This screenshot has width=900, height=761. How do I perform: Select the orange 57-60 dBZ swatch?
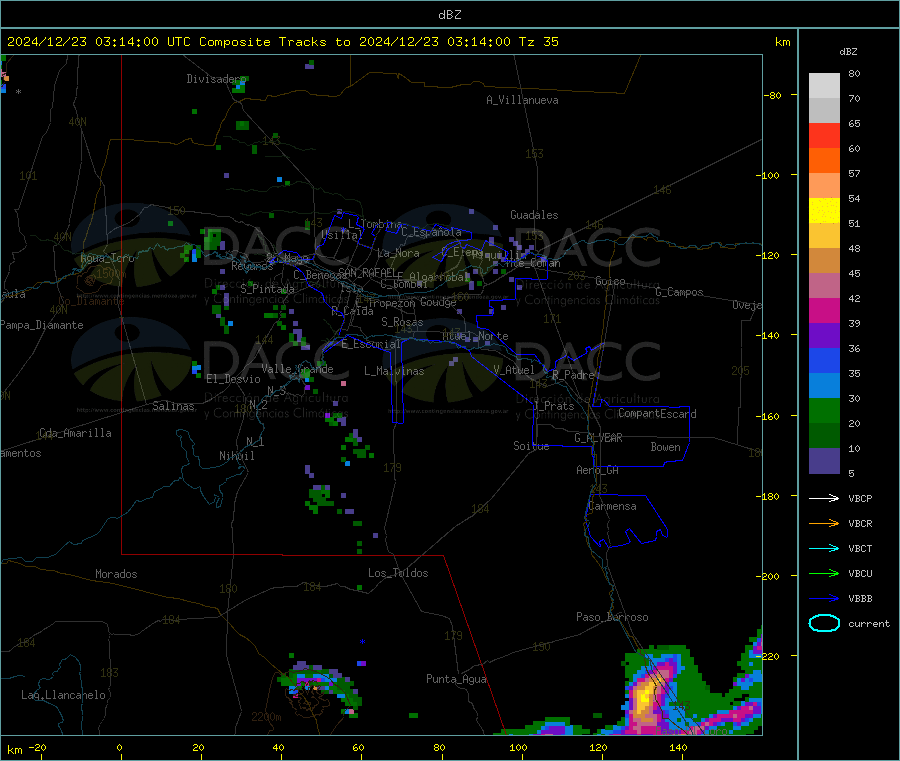[824, 161]
